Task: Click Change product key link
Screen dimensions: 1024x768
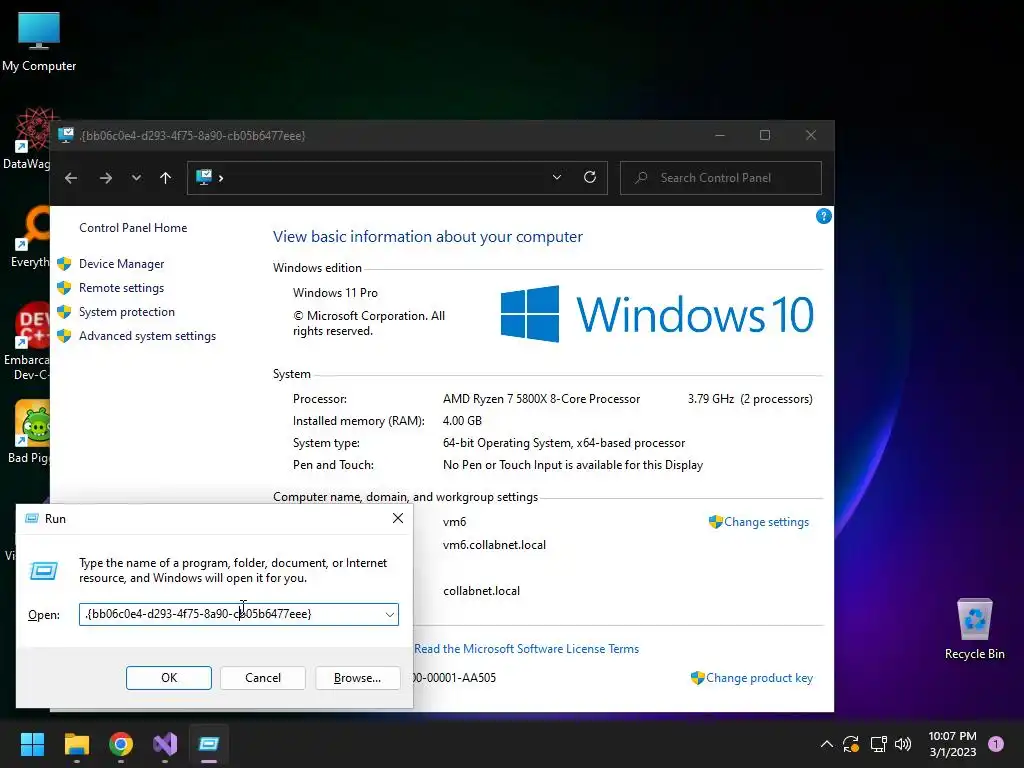Action: tap(759, 678)
